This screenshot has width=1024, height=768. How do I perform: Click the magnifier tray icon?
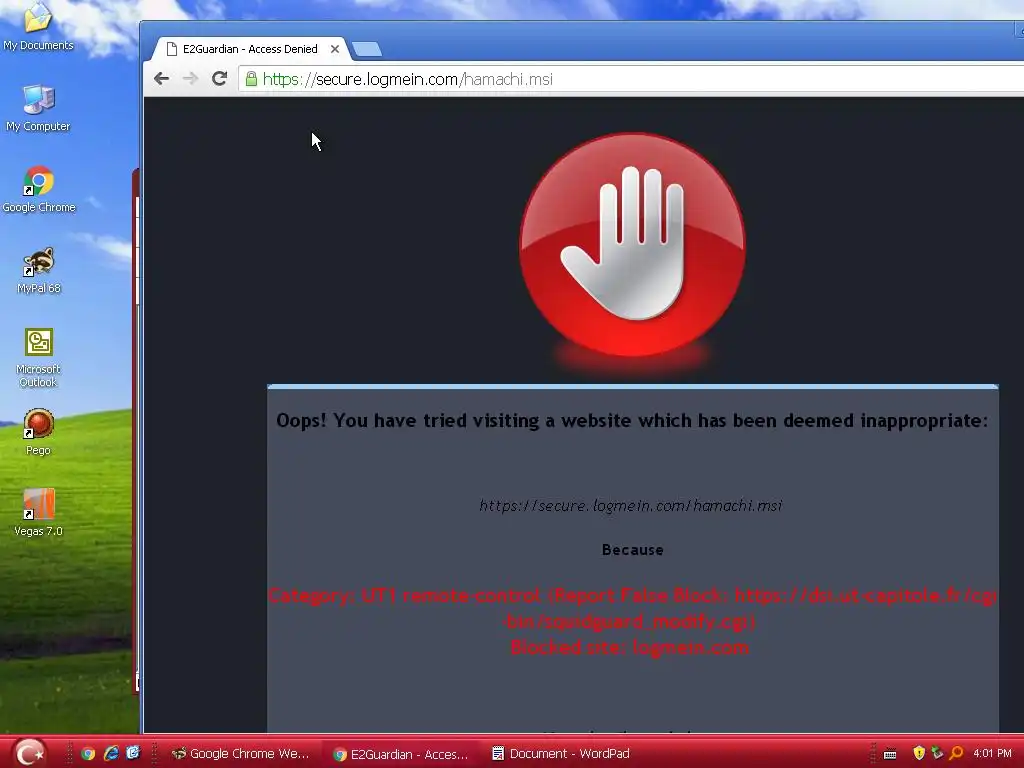click(x=956, y=753)
